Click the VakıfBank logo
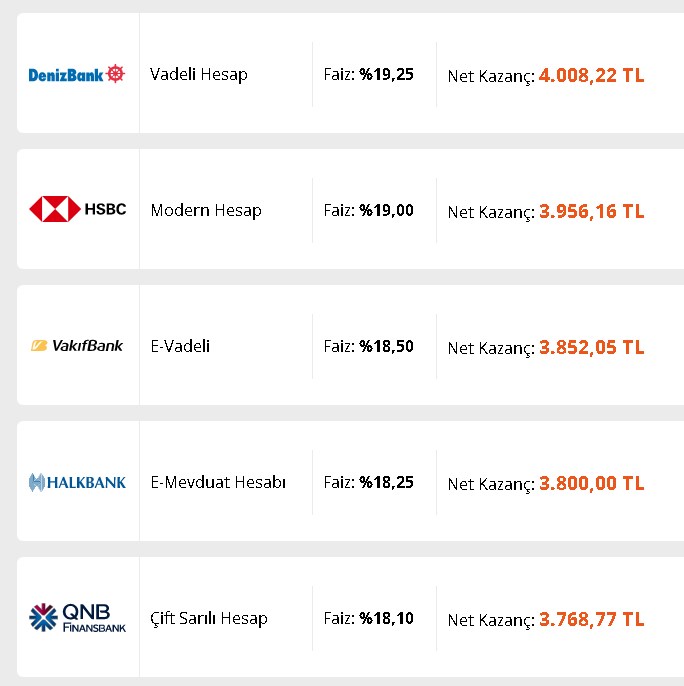Viewport: 684px width, 686px height. 77,346
